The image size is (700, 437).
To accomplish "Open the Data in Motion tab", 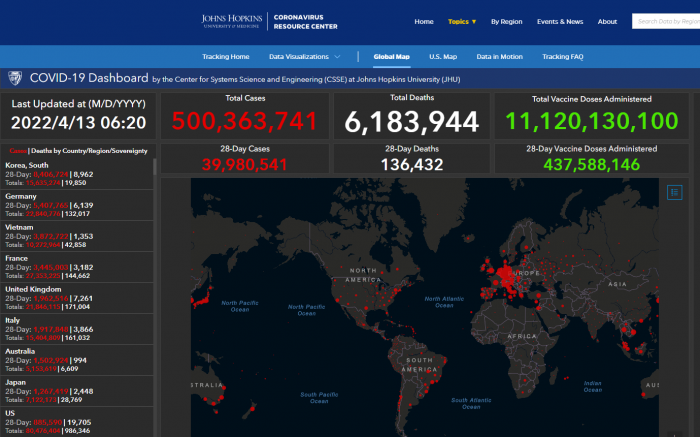I will click(502, 57).
